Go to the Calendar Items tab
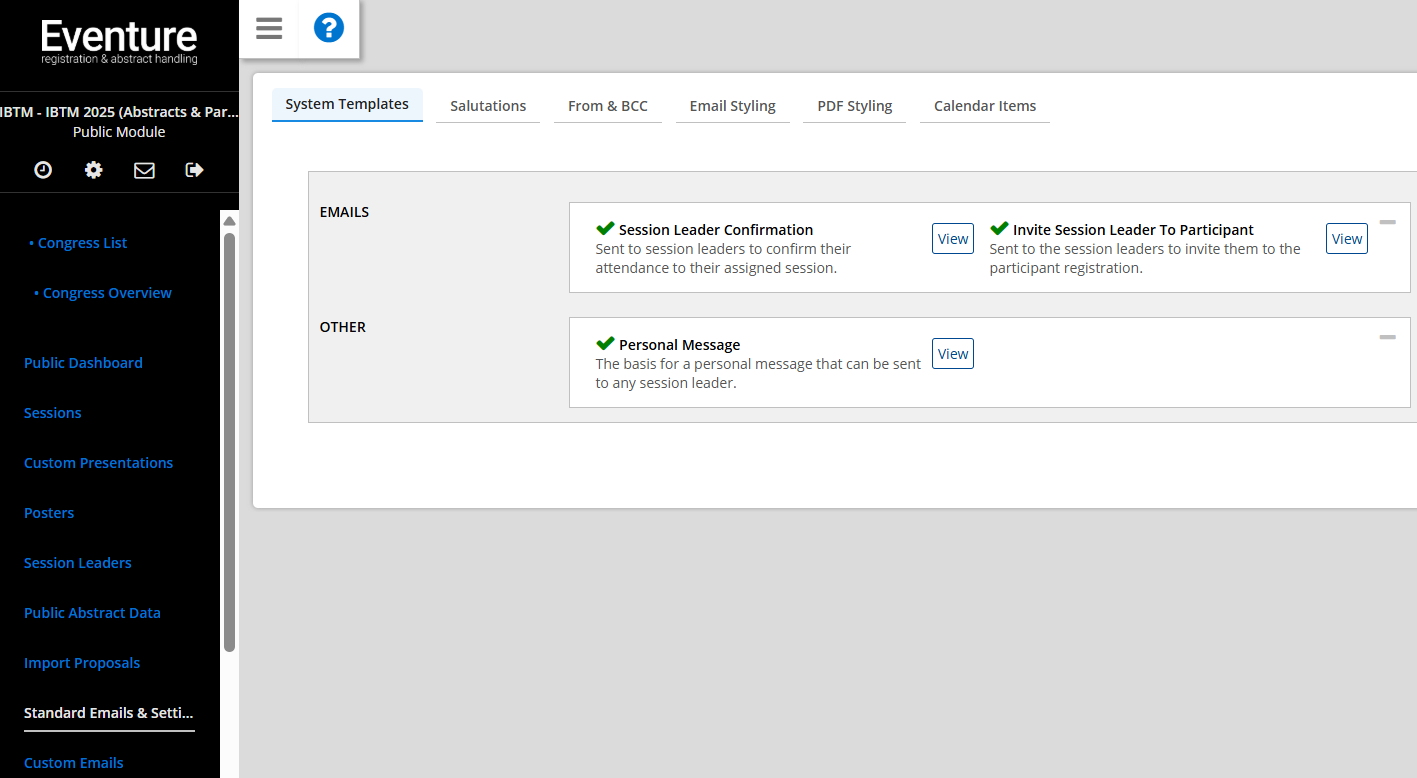1417x778 pixels. tap(984, 106)
